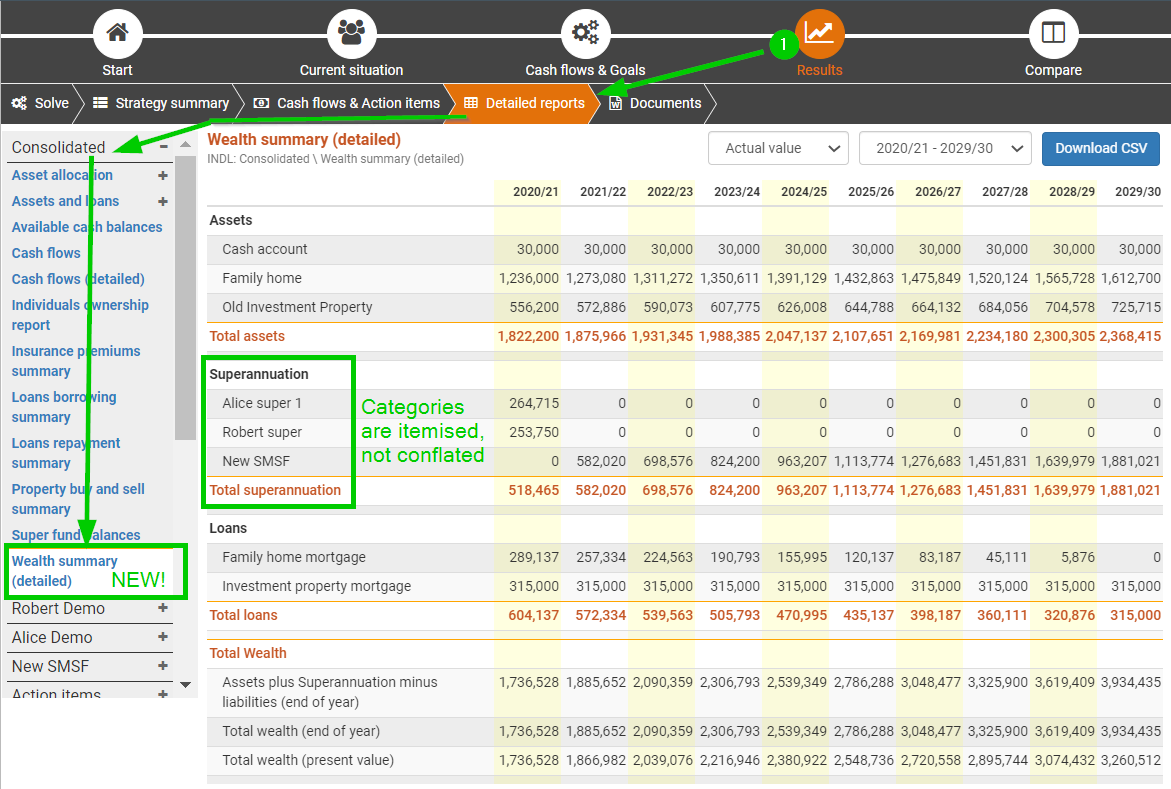
Task: Select the Cash flows & Goals gears icon
Action: [x=585, y=34]
